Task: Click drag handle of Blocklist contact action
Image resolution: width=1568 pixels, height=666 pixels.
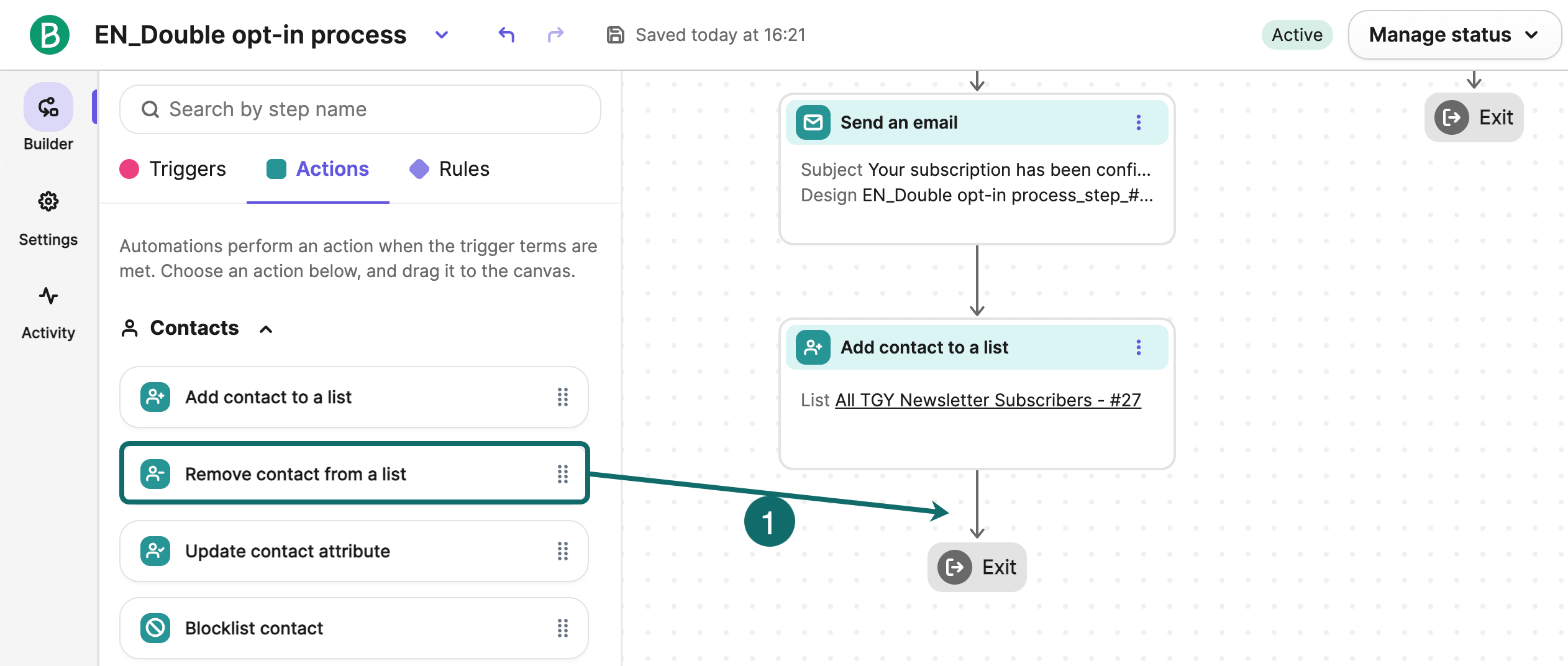Action: [x=562, y=628]
